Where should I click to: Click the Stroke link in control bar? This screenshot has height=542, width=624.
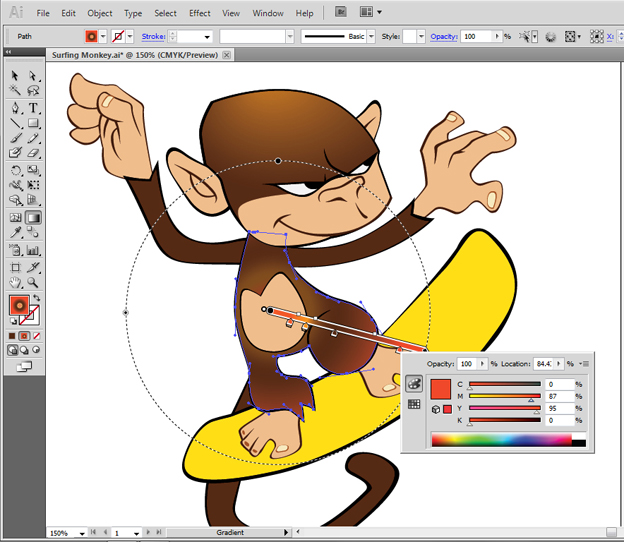coord(153,36)
